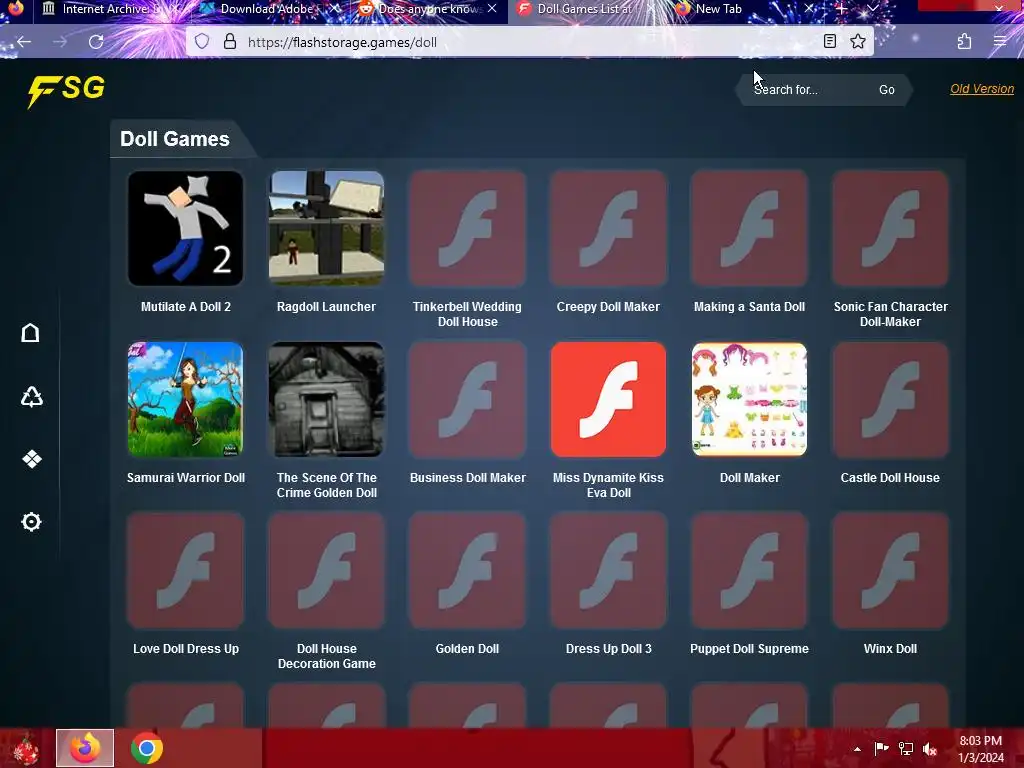
Task: Open Doll House Decoration Game icon
Action: tap(327, 570)
